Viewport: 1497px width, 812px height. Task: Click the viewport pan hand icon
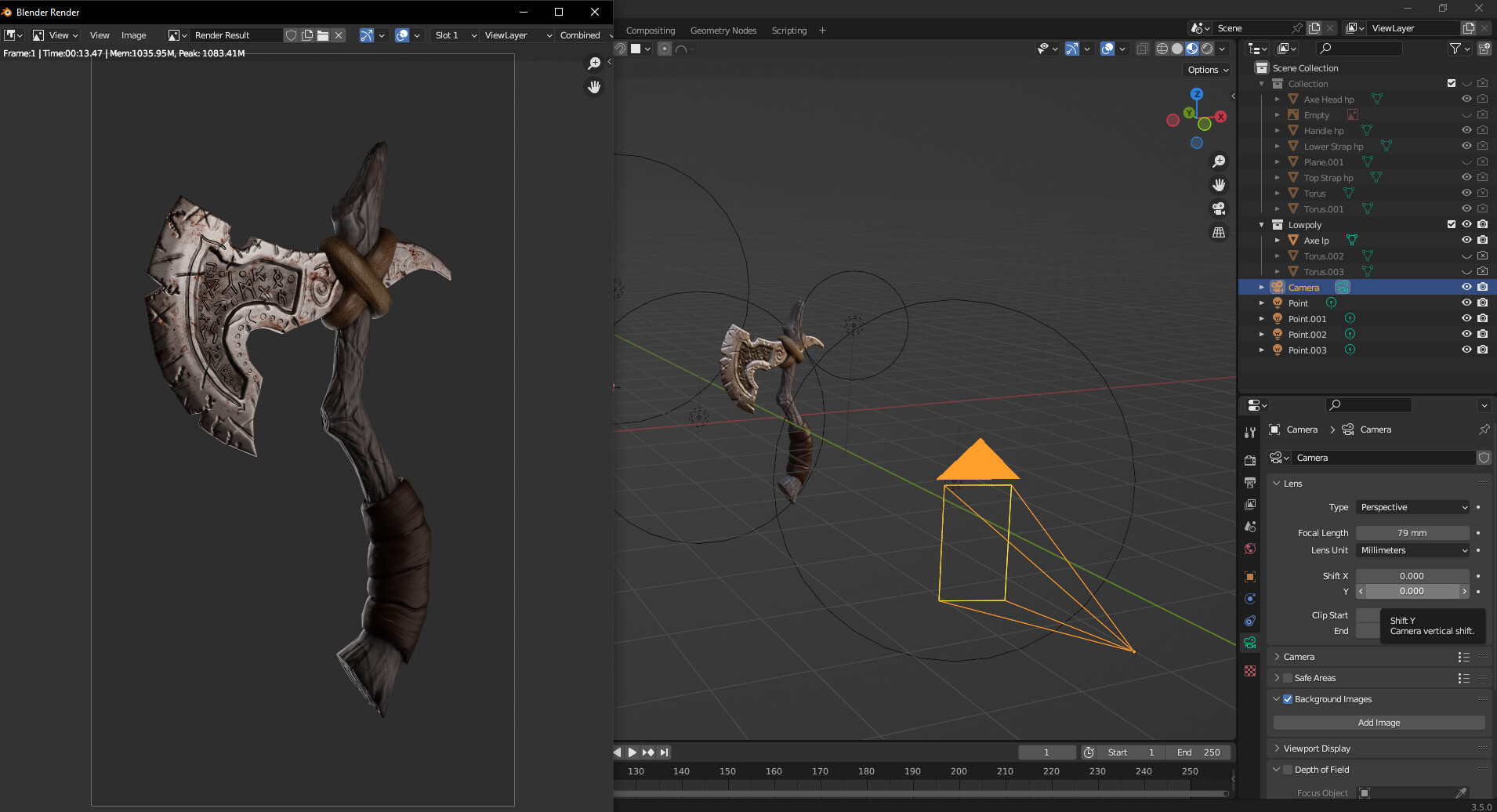1219,185
